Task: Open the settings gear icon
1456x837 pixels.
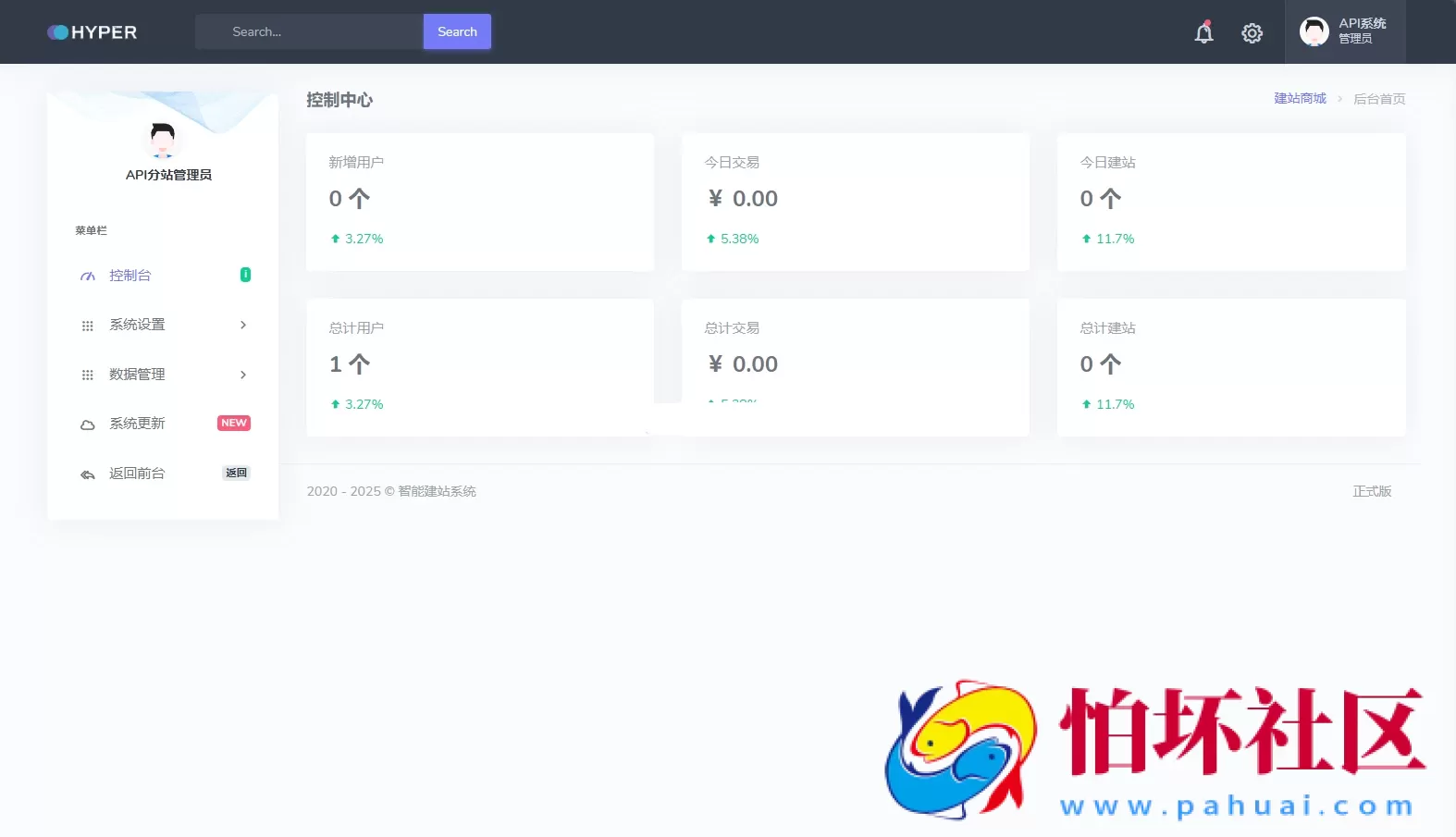Action: point(1252,33)
